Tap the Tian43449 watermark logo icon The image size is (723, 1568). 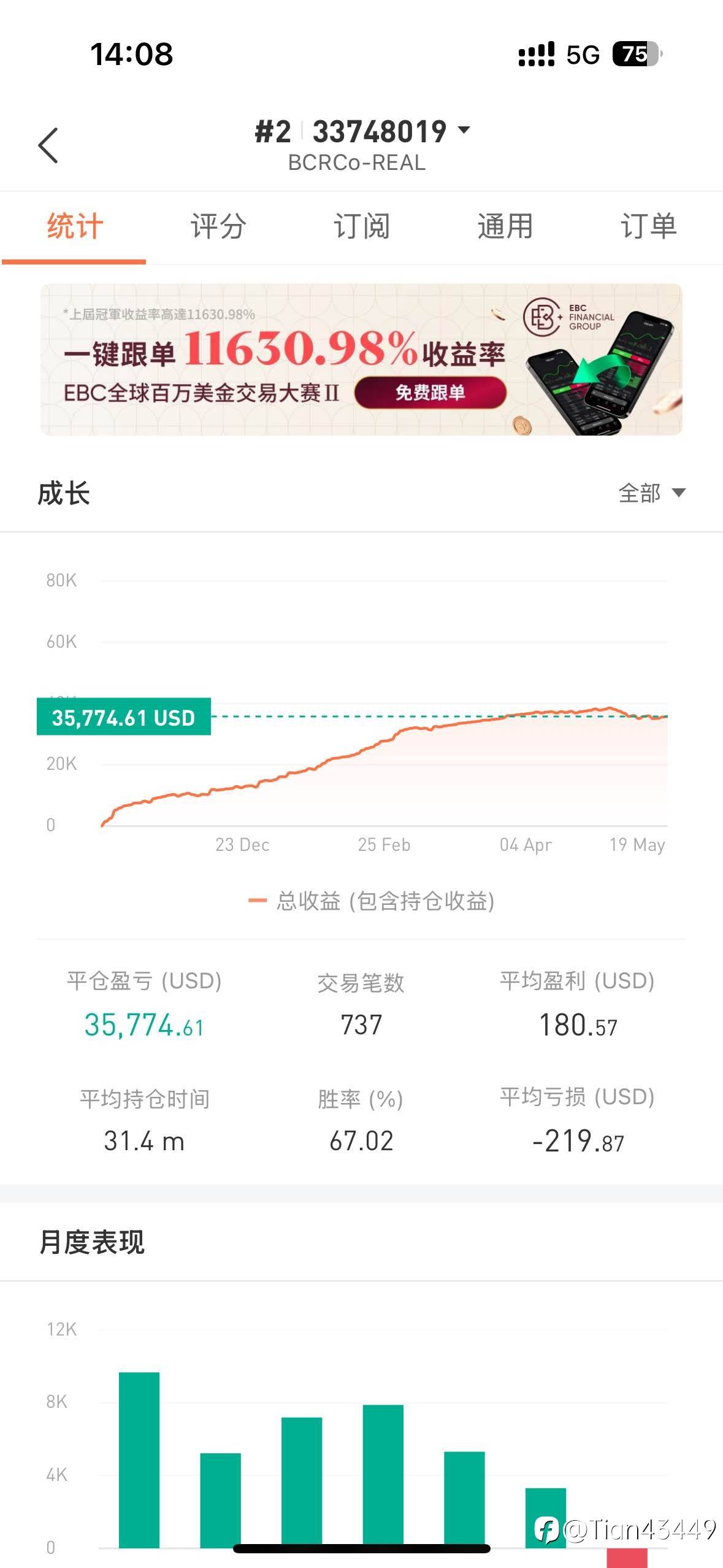546,1529
